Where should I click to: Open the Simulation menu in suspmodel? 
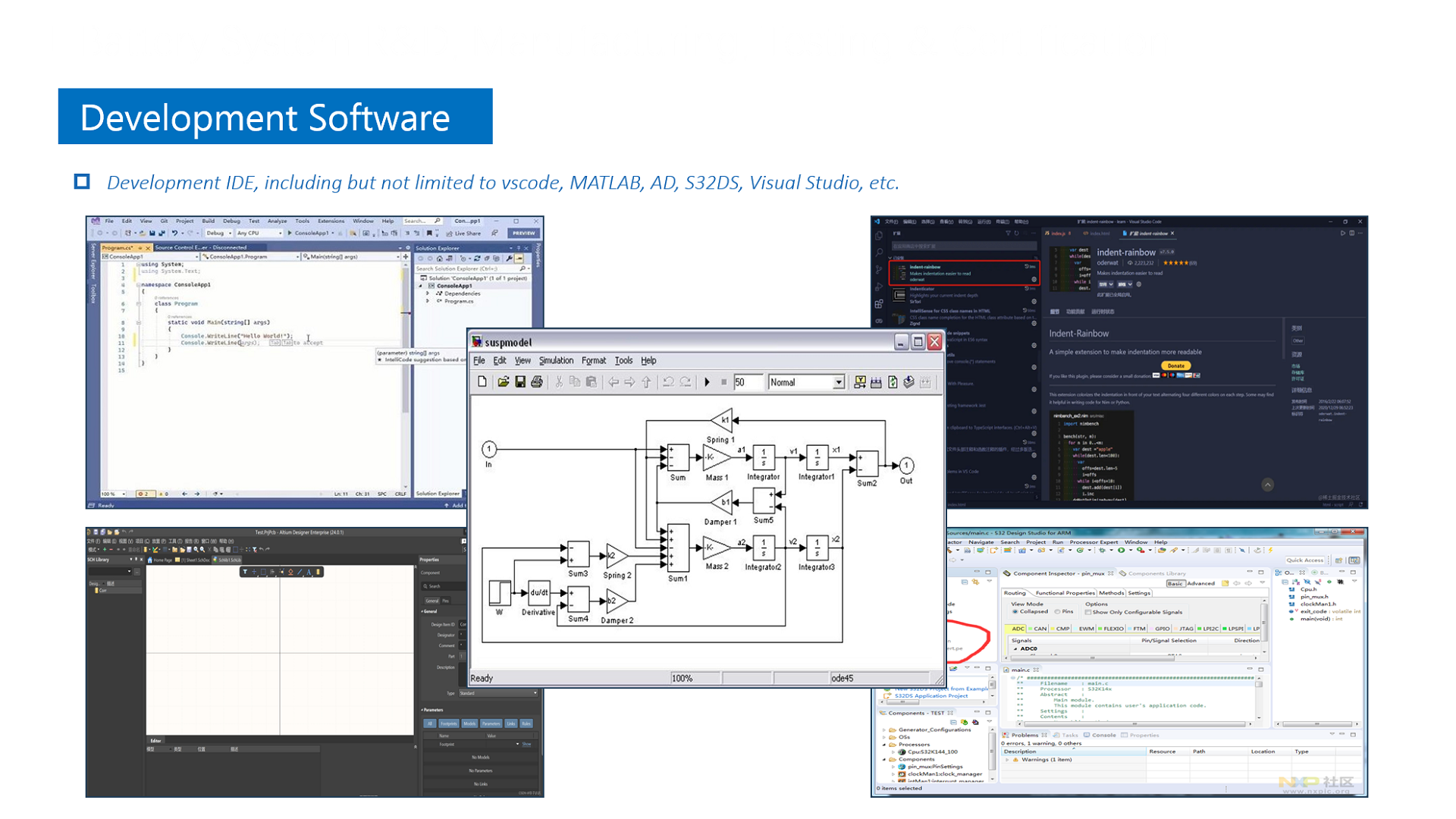click(556, 361)
